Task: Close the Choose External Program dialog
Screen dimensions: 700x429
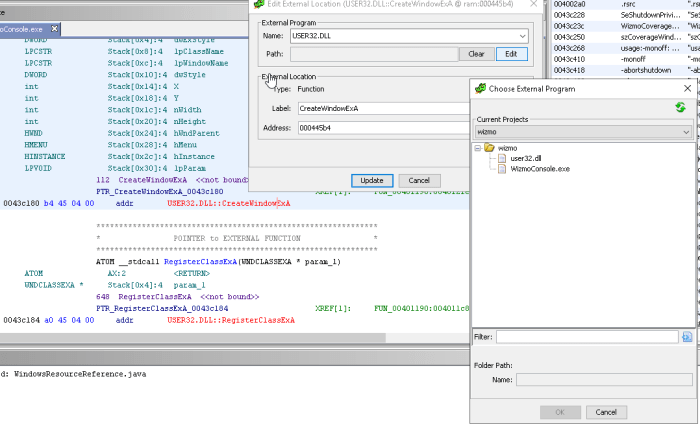Action: coord(688,88)
